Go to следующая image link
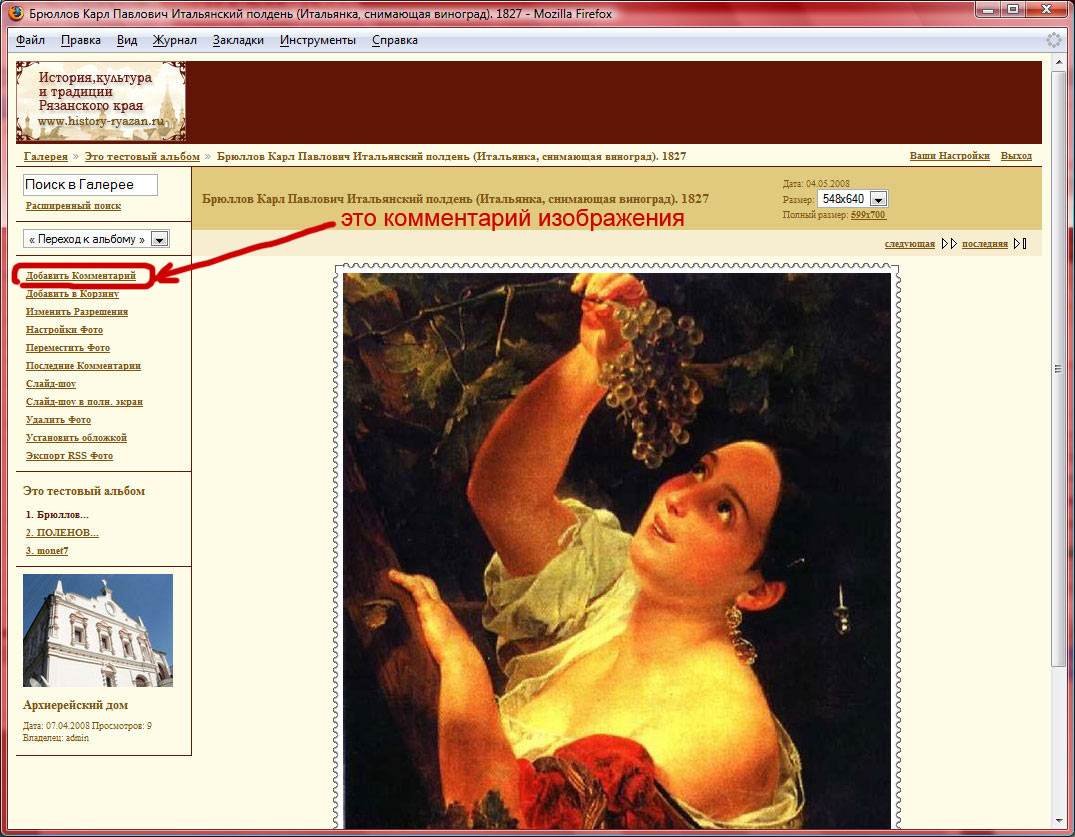The width and height of the screenshot is (1075, 837). 910,243
